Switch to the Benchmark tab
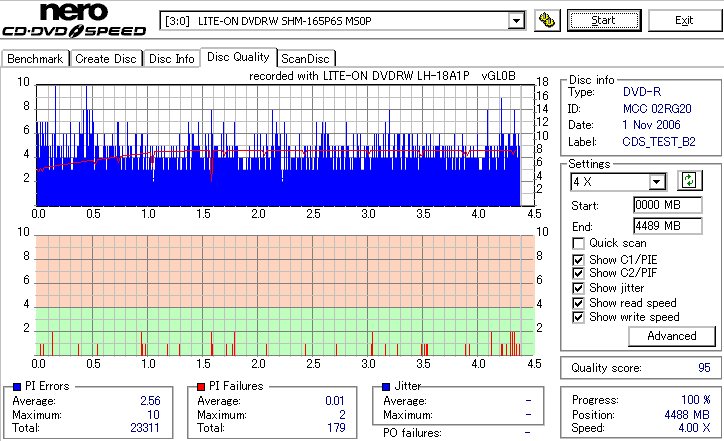The image size is (724, 441). 35,59
